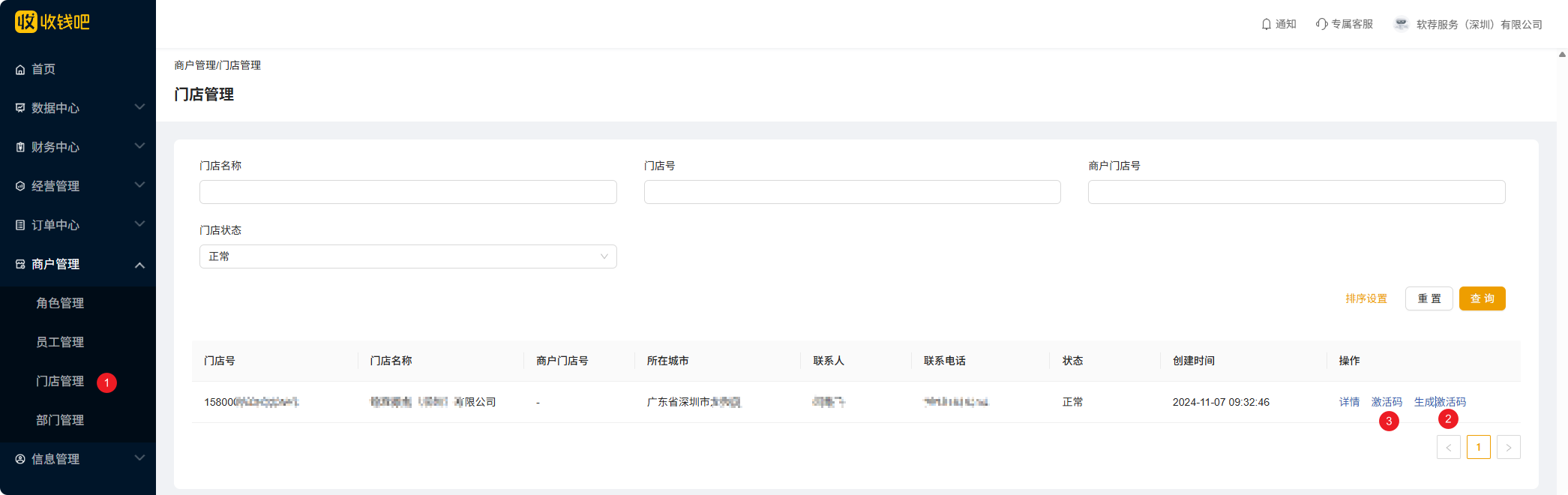Click the company avatar icon

coord(1401,24)
